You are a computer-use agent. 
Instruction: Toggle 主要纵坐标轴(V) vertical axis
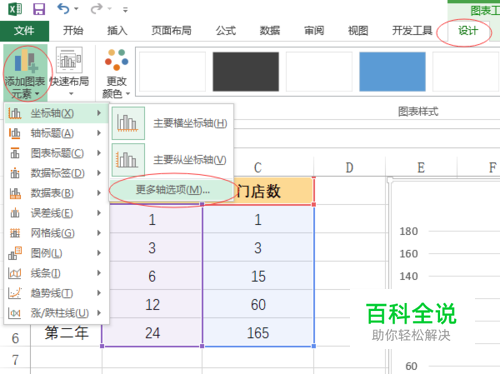171,160
